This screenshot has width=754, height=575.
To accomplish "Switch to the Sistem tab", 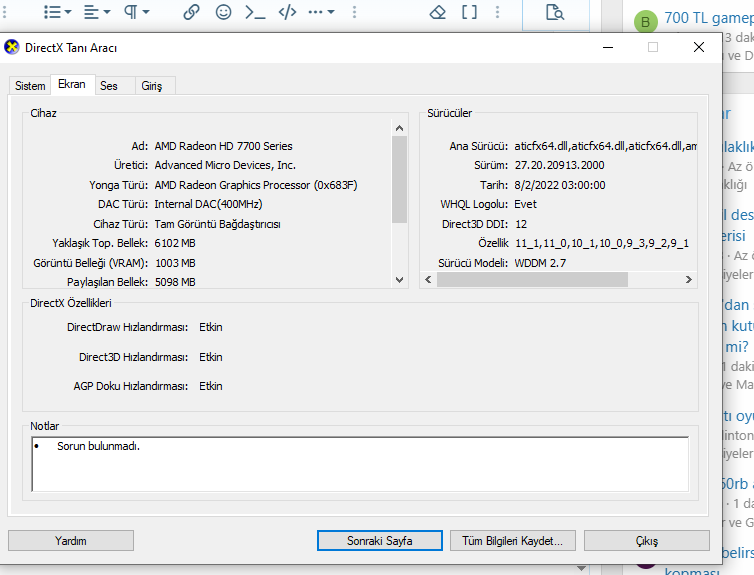I will pos(30,86).
